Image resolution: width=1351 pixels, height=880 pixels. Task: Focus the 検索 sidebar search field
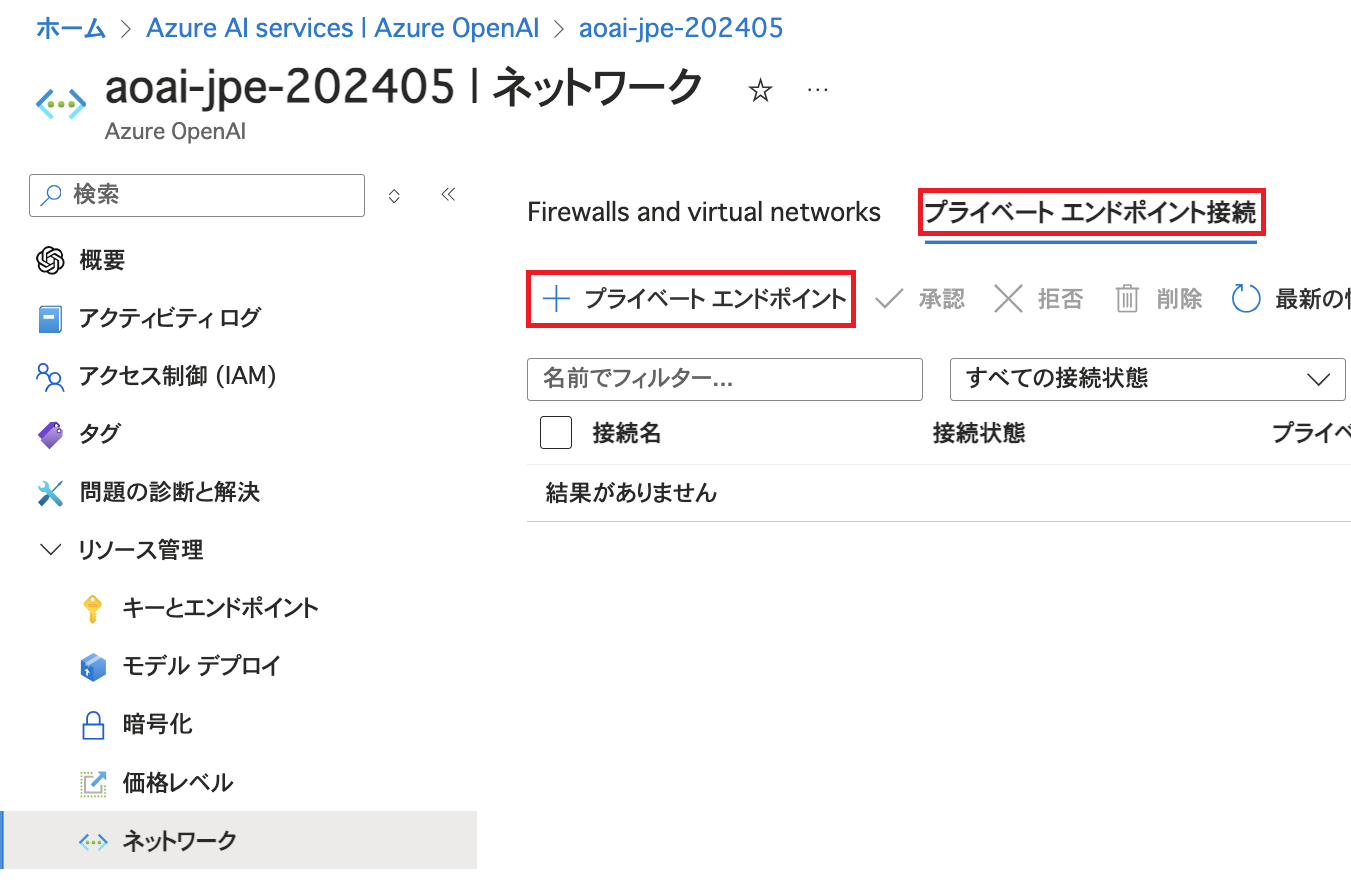[197, 195]
